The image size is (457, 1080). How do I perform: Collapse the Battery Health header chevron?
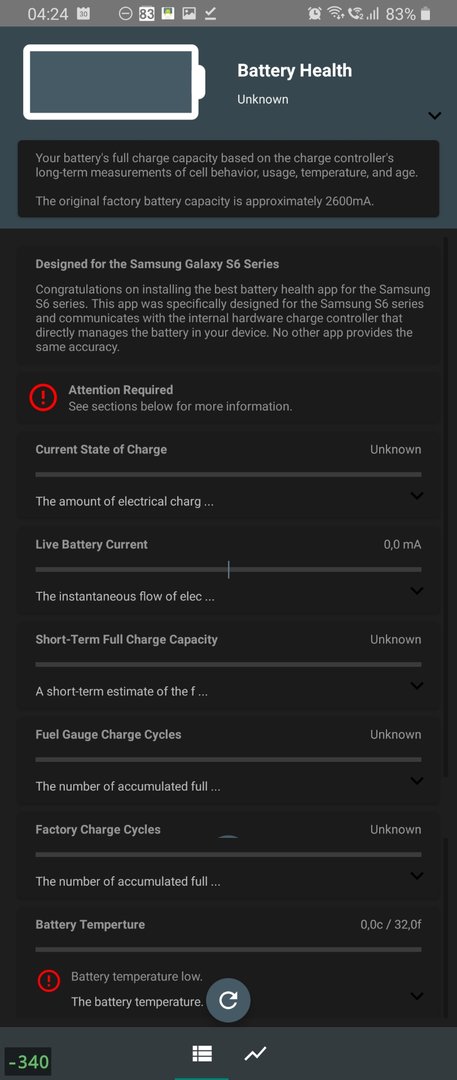(434, 115)
